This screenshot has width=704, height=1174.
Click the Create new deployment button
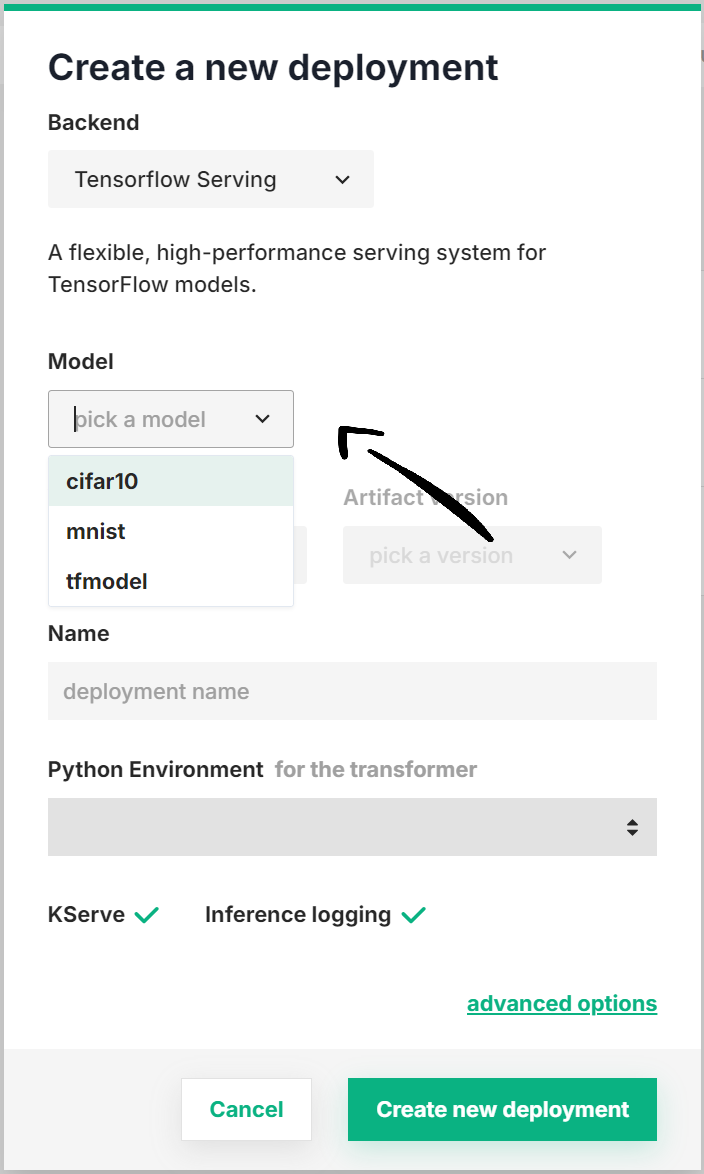[x=502, y=1109]
